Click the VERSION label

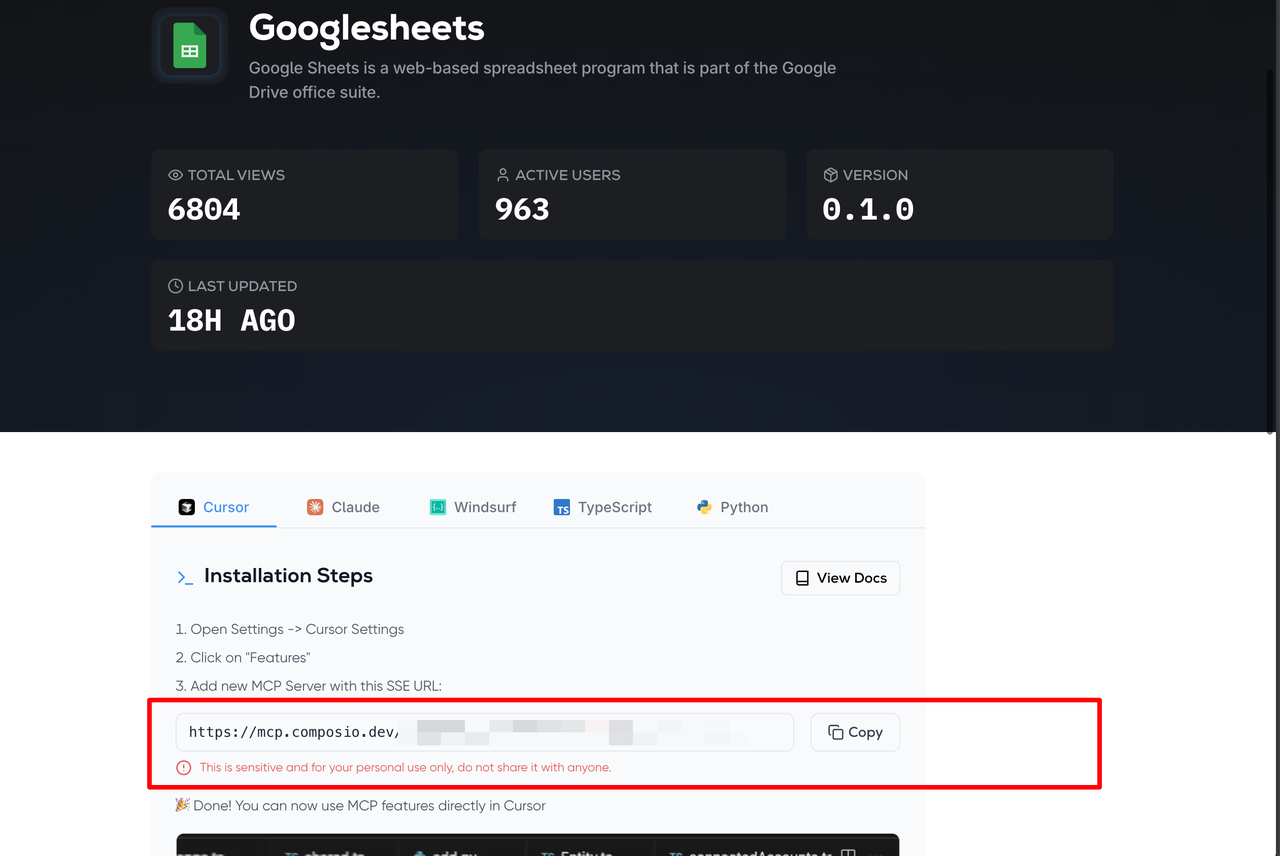(875, 175)
